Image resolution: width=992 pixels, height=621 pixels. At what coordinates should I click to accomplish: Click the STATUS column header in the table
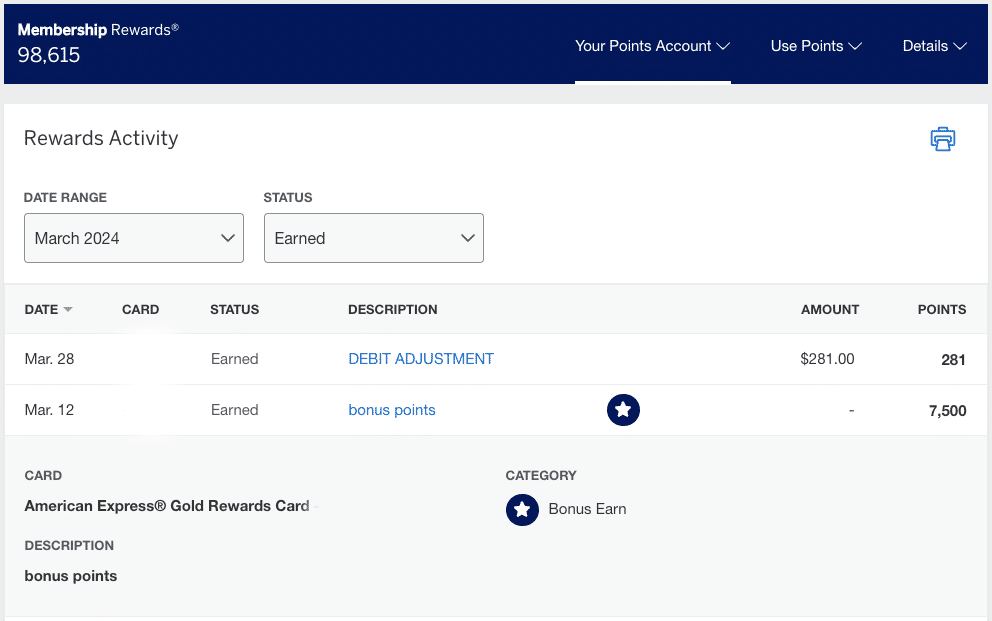click(x=234, y=310)
